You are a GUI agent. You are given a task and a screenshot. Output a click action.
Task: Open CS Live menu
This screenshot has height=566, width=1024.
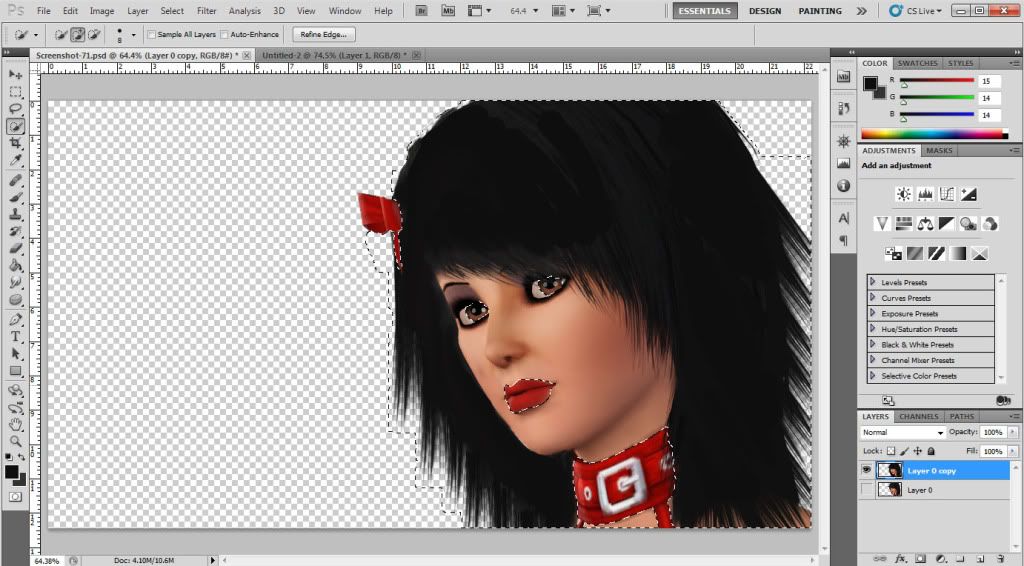(x=917, y=11)
